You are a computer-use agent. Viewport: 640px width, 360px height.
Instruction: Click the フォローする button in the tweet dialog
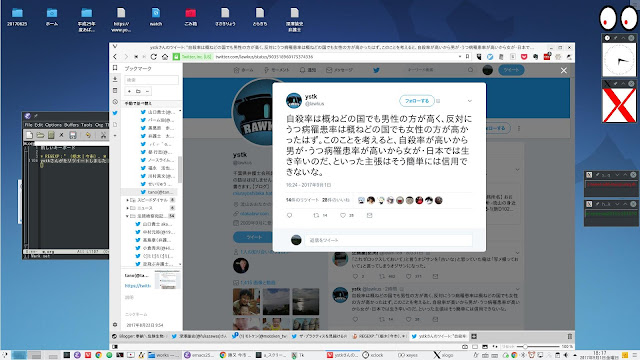pyautogui.click(x=416, y=101)
